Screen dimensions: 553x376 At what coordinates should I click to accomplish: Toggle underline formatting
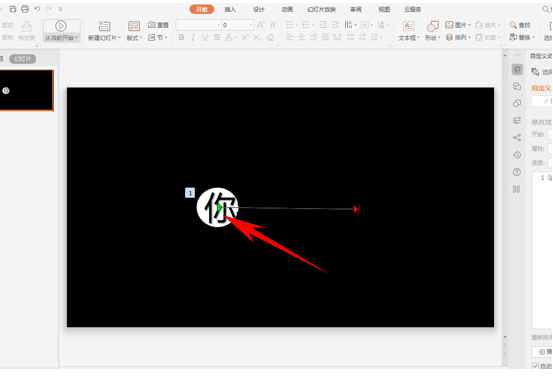click(205, 37)
